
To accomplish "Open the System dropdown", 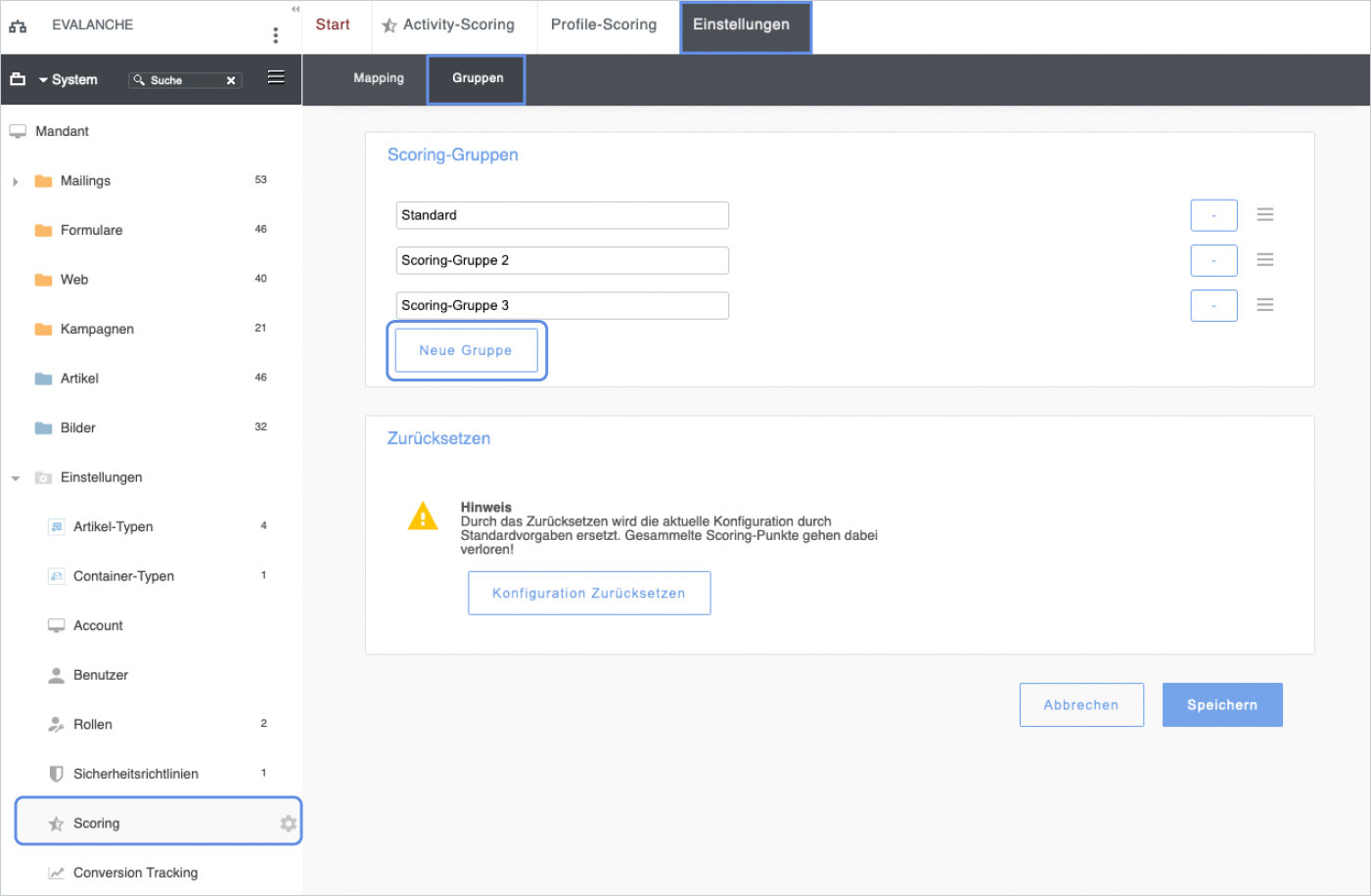I will [x=68, y=80].
